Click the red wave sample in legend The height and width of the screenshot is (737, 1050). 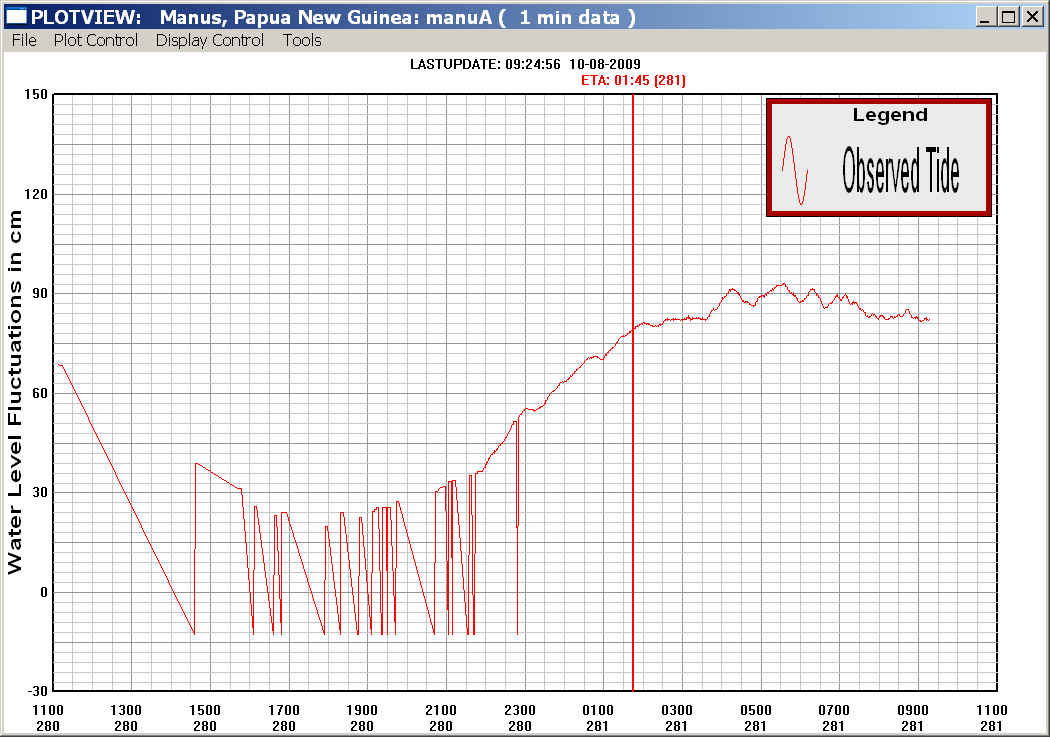(795, 171)
